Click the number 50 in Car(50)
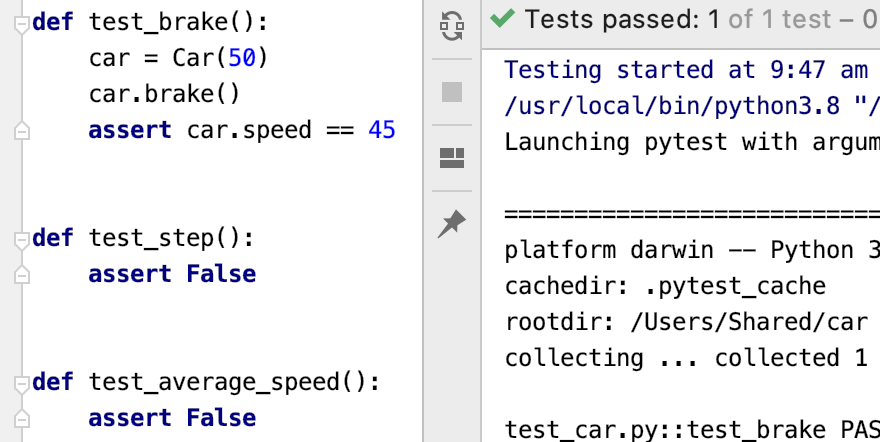880x442 pixels. click(x=242, y=58)
